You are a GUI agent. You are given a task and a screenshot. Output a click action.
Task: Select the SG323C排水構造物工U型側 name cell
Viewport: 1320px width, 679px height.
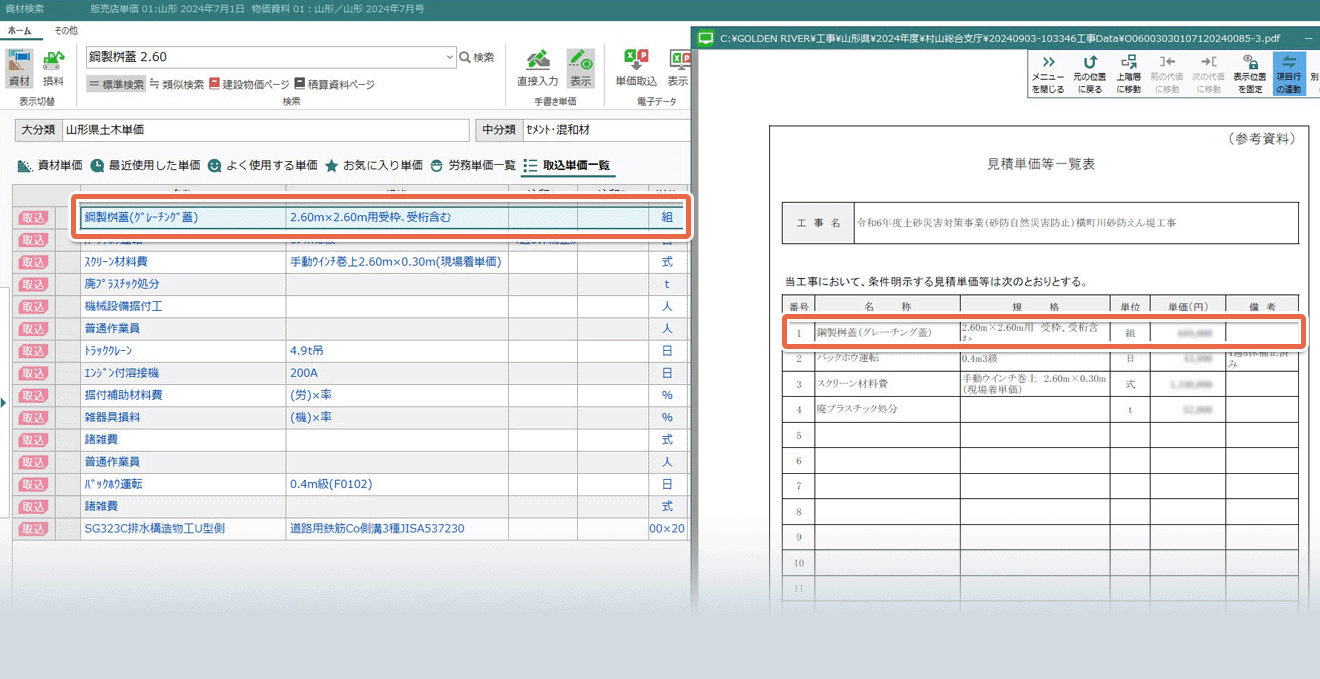183,528
